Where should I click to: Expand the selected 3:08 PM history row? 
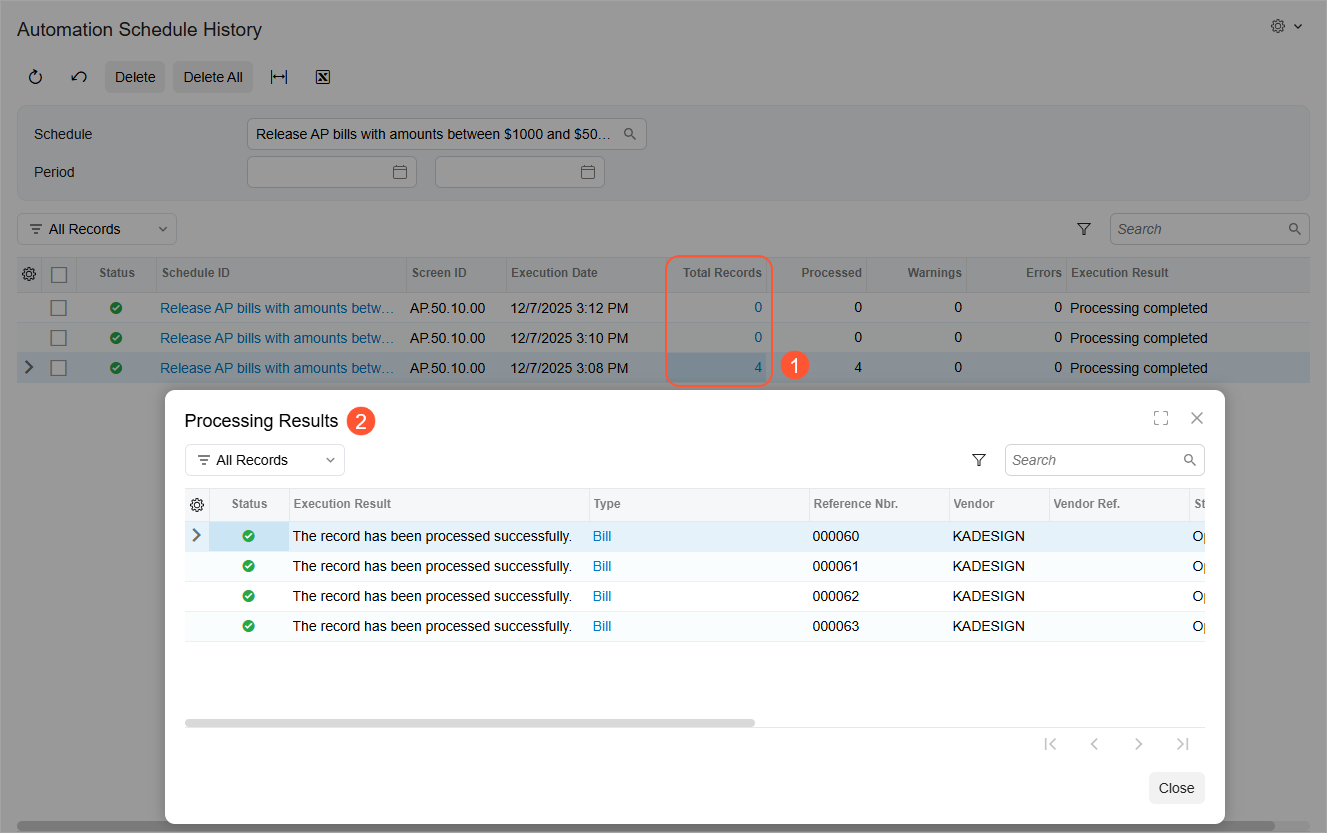(28, 367)
